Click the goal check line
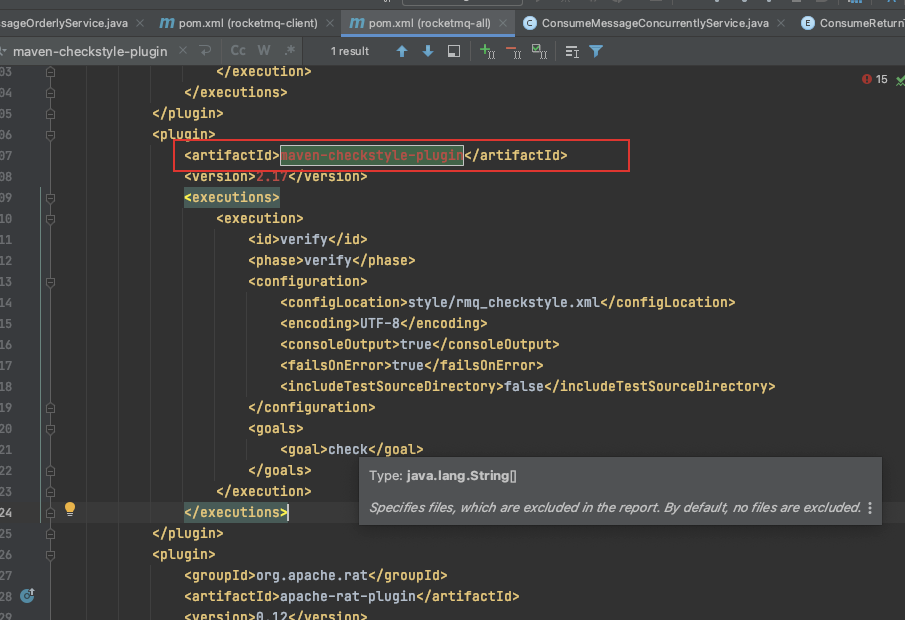905x620 pixels. coord(351,449)
